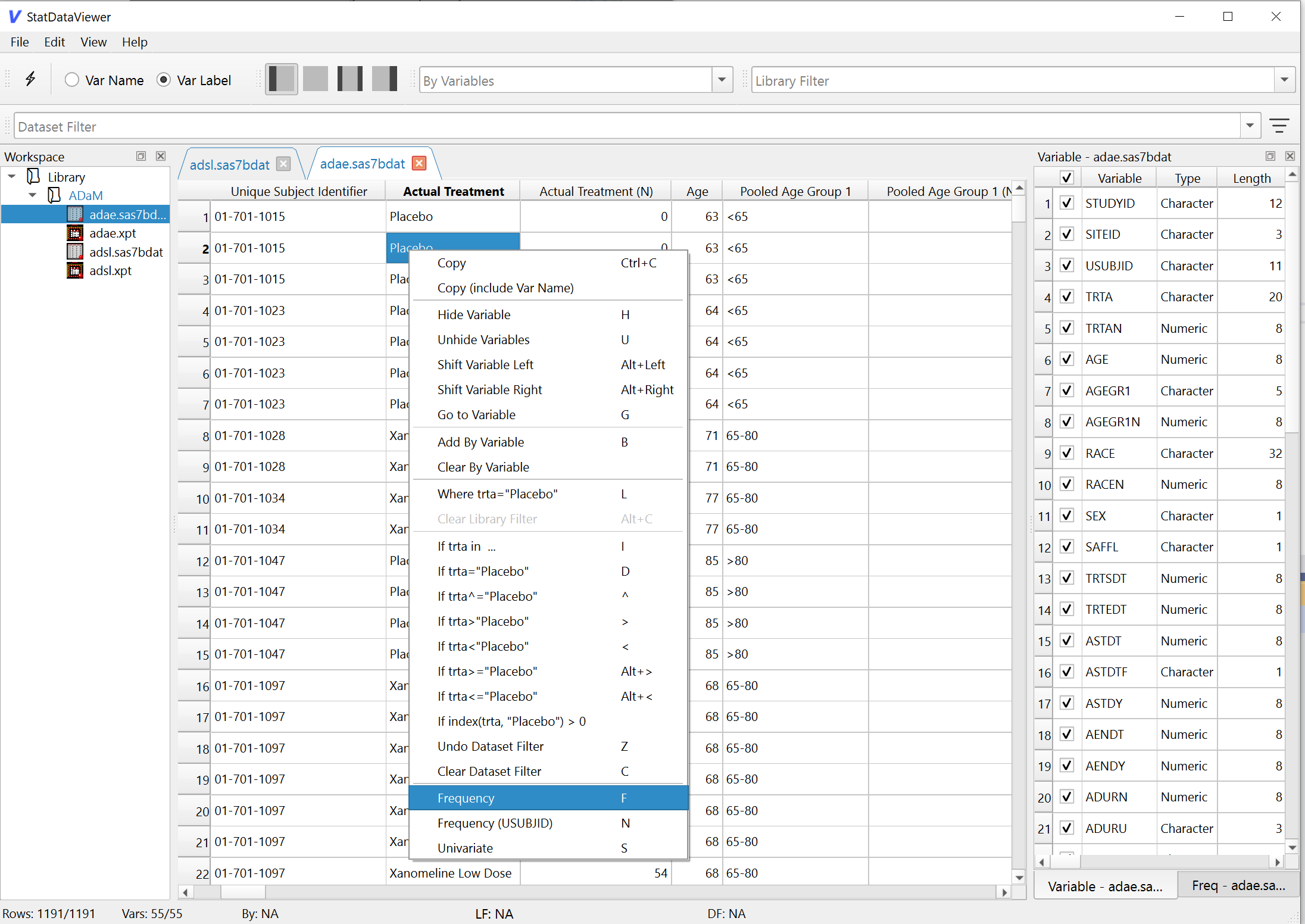This screenshot has height=924, width=1305.
Task: Close the Variable panel
Action: (x=1290, y=156)
